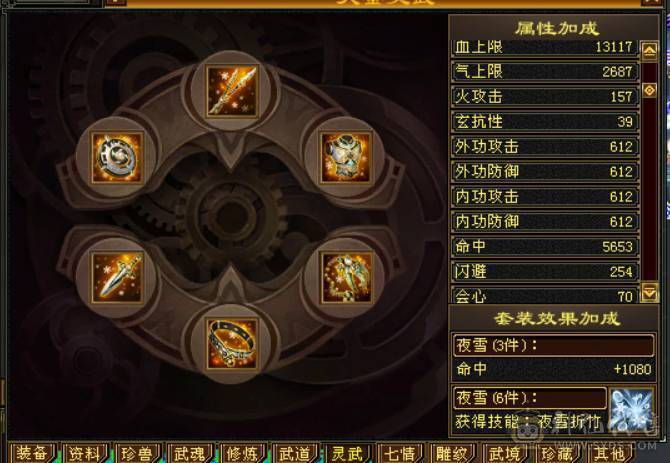Click the 夜雪 (3件) set bonus header
The width and height of the screenshot is (670, 463).
pos(553,345)
